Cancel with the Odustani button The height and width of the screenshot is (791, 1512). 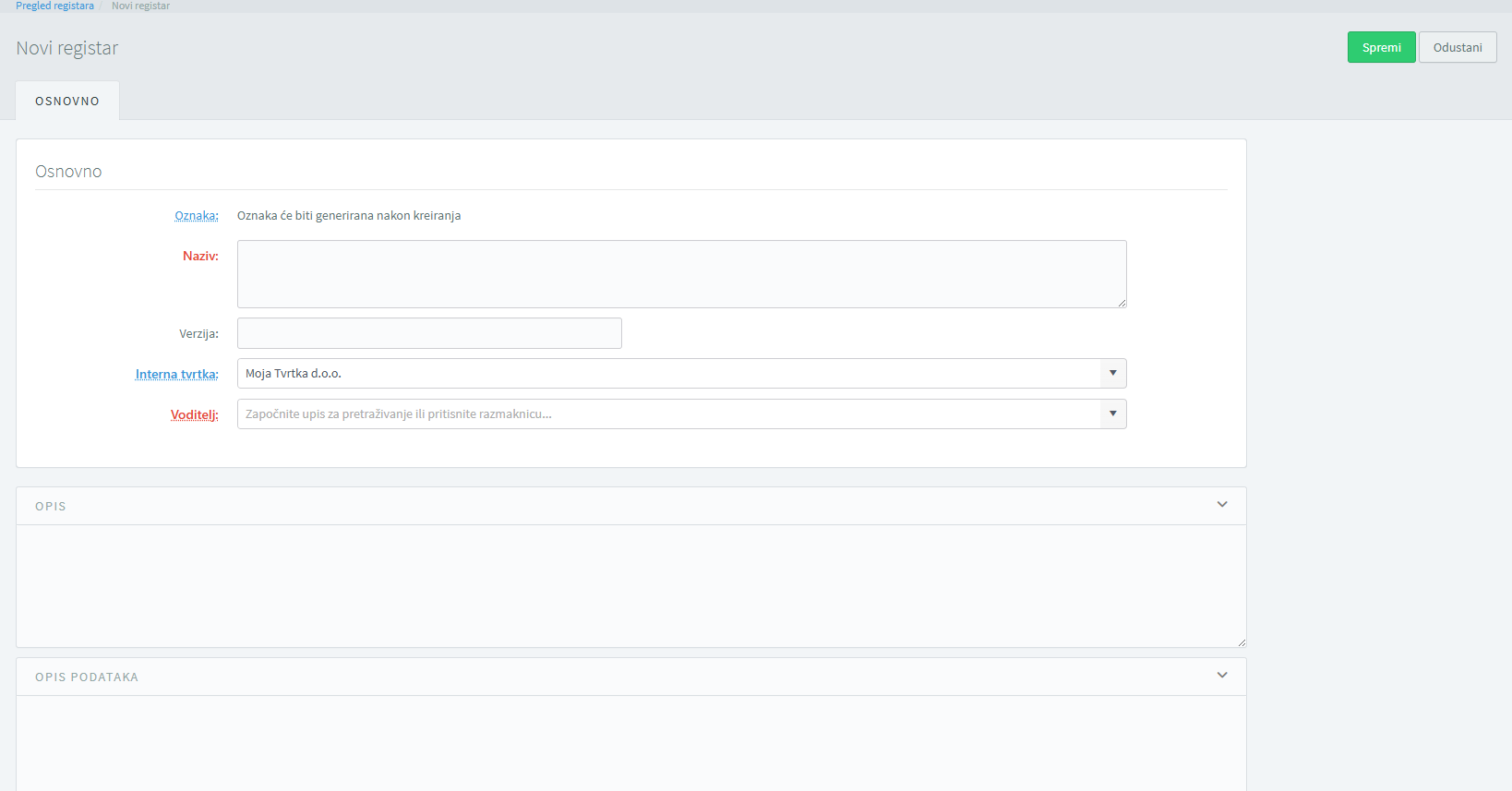coord(1457,48)
